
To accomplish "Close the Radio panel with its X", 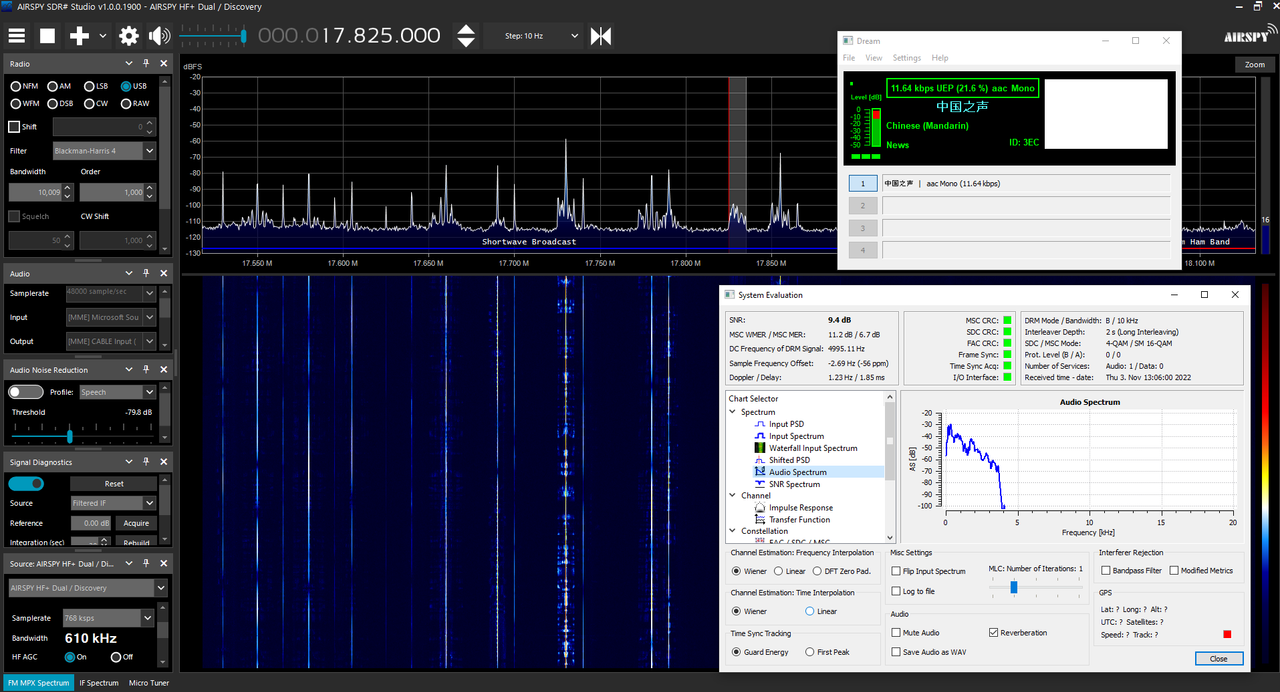I will (162, 63).
